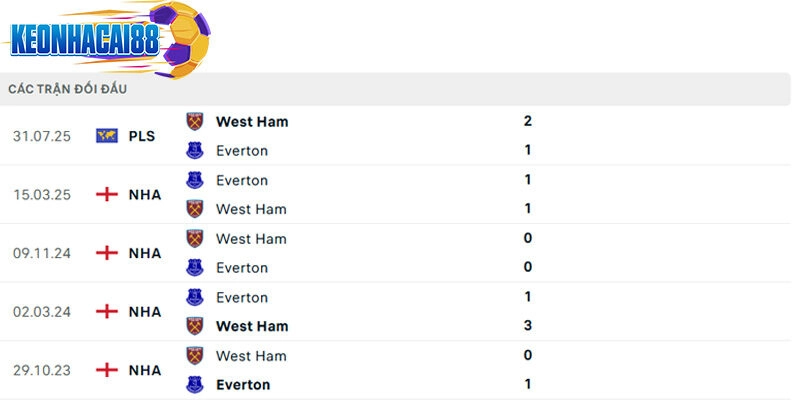Viewport: 800px width, 400px height.
Task: Click Everton crest in 31.07.25 match
Action: [x=195, y=151]
